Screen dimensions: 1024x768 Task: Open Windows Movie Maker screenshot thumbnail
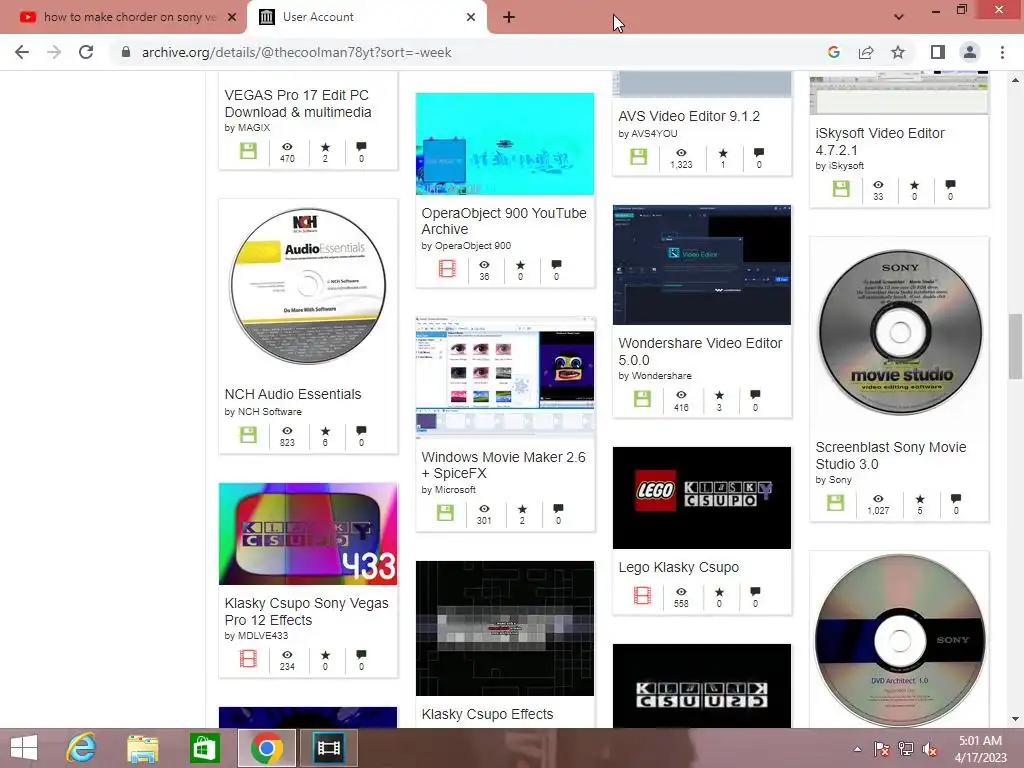click(x=505, y=377)
